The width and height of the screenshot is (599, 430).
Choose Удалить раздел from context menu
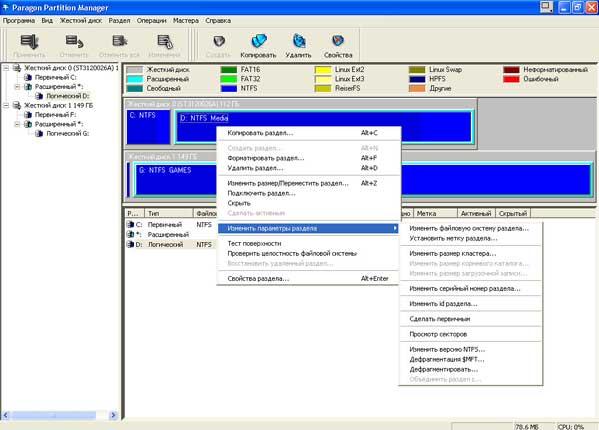pyautogui.click(x=308, y=168)
